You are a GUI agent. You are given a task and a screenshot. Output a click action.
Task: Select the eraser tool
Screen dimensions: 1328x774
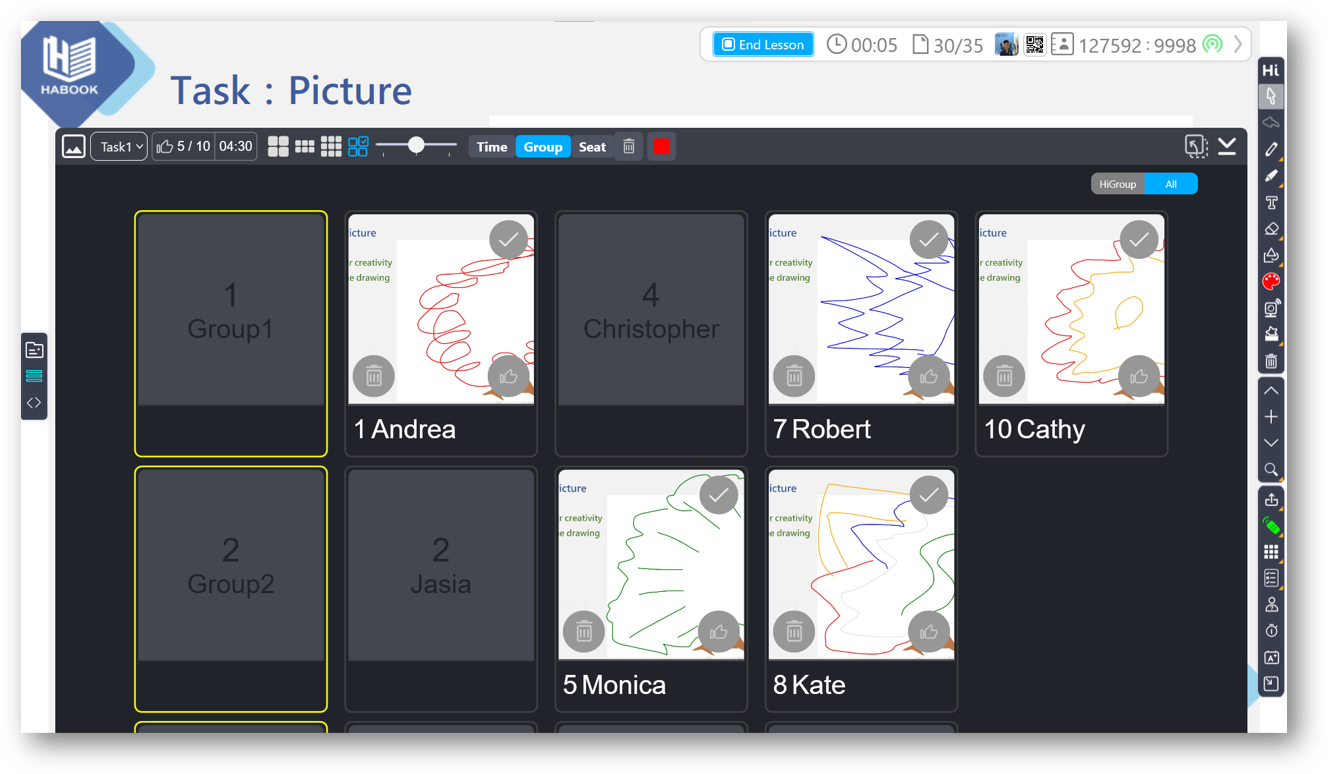click(x=1271, y=229)
